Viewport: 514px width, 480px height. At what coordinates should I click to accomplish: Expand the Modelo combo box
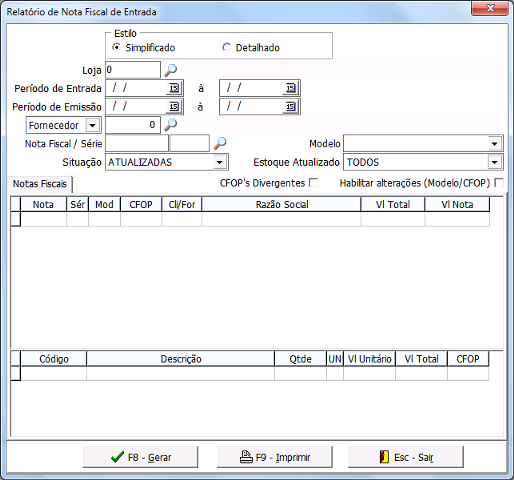coord(495,144)
